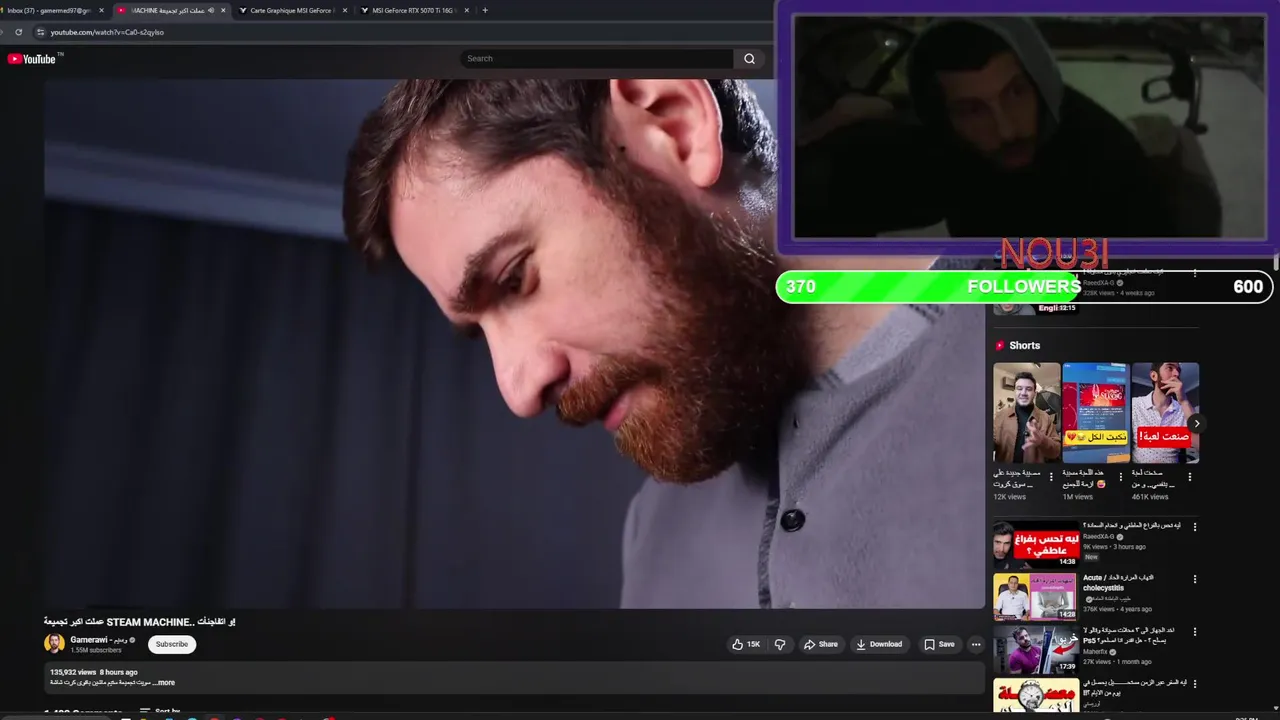Expand the description with ...more

tap(165, 683)
